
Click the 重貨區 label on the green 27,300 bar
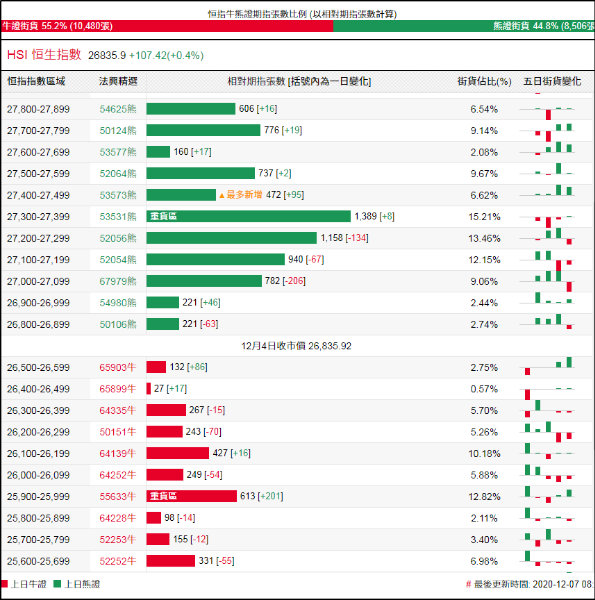163,216
